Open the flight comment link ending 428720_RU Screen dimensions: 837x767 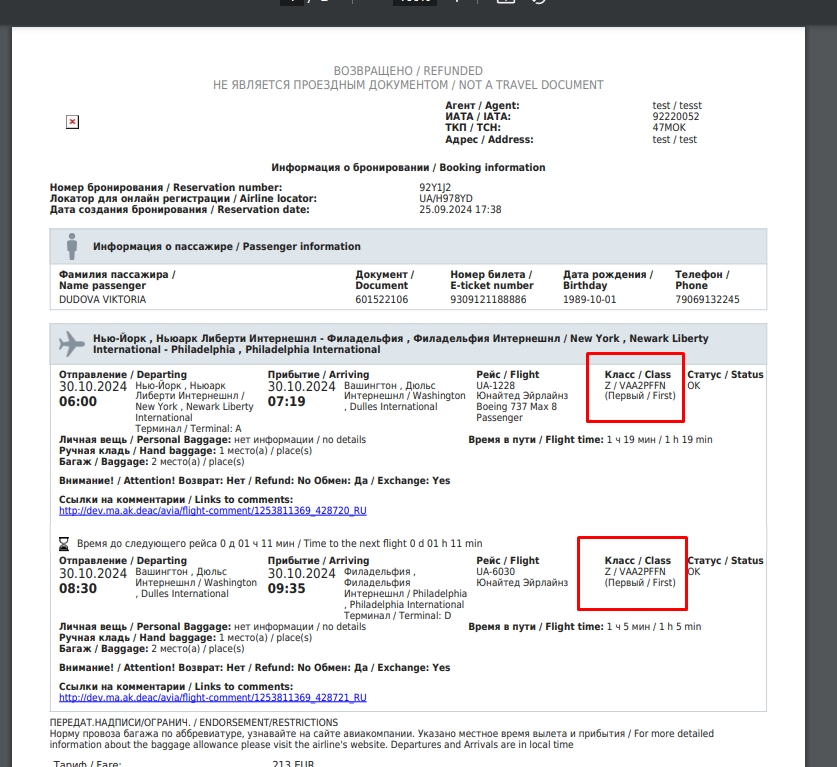click(x=212, y=511)
